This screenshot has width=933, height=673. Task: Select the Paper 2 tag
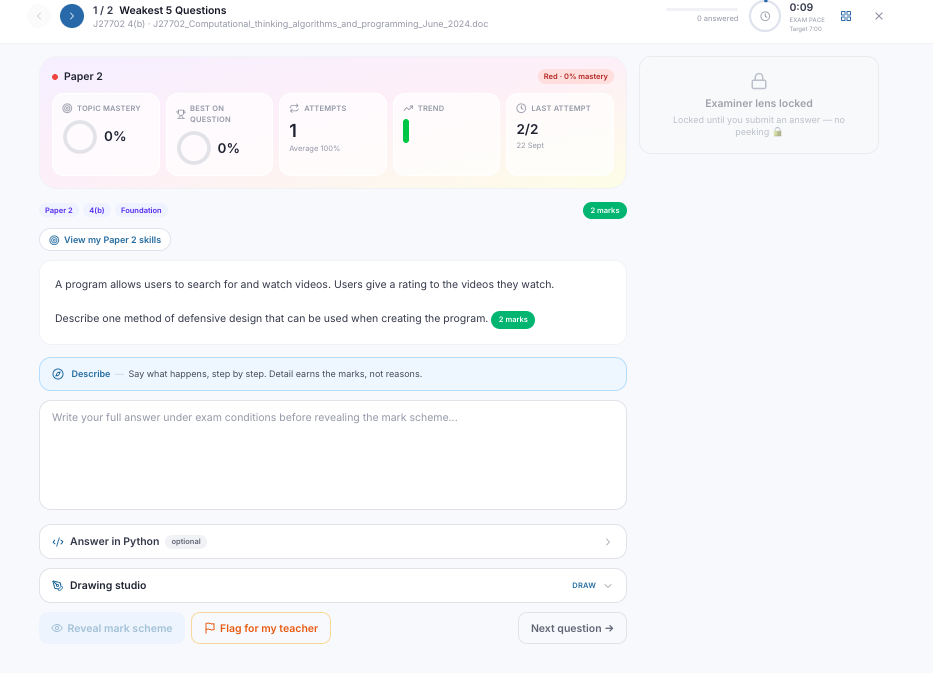point(58,211)
